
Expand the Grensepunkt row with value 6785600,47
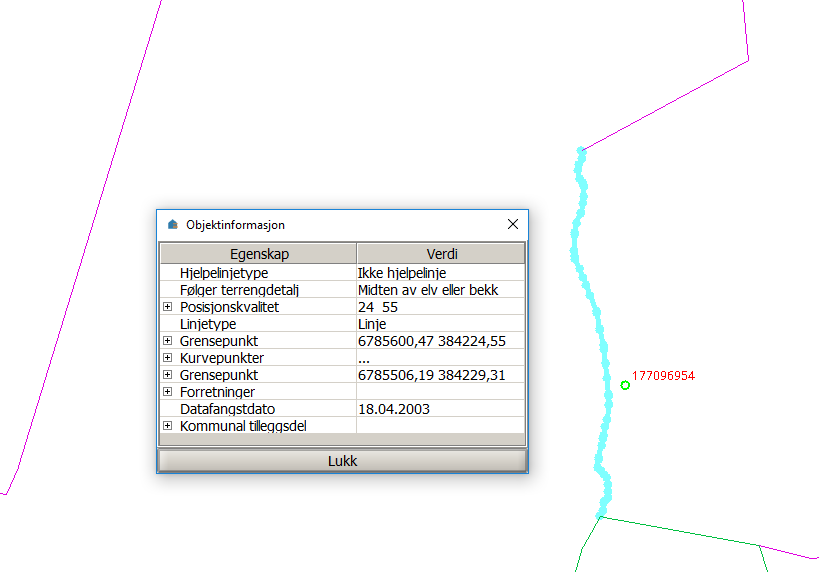[168, 341]
